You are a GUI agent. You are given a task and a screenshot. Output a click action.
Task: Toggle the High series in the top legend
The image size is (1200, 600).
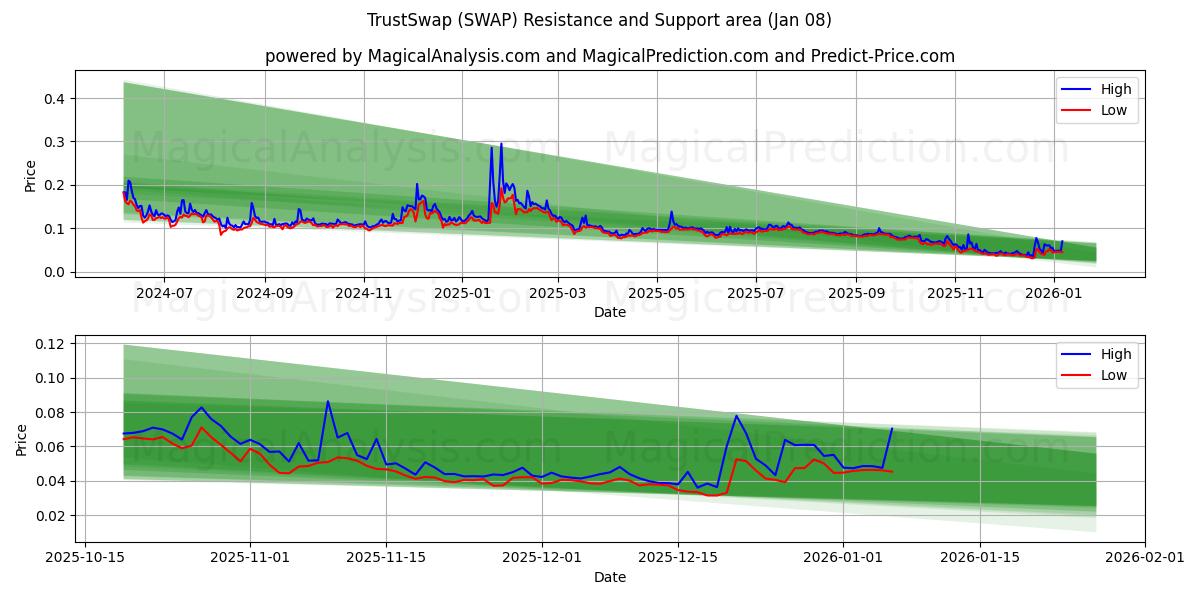pyautogui.click(x=1110, y=89)
